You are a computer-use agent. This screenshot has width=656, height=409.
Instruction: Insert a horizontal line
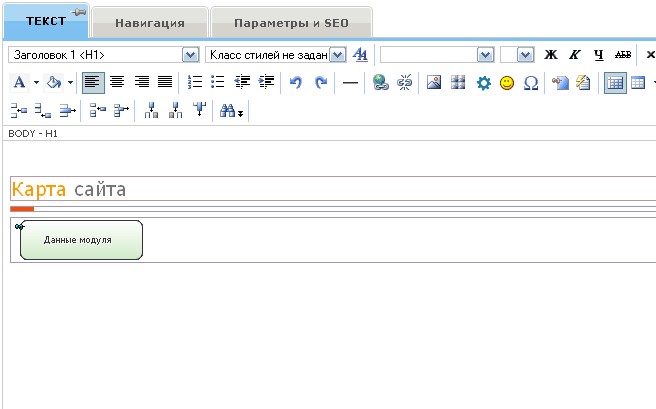click(350, 83)
